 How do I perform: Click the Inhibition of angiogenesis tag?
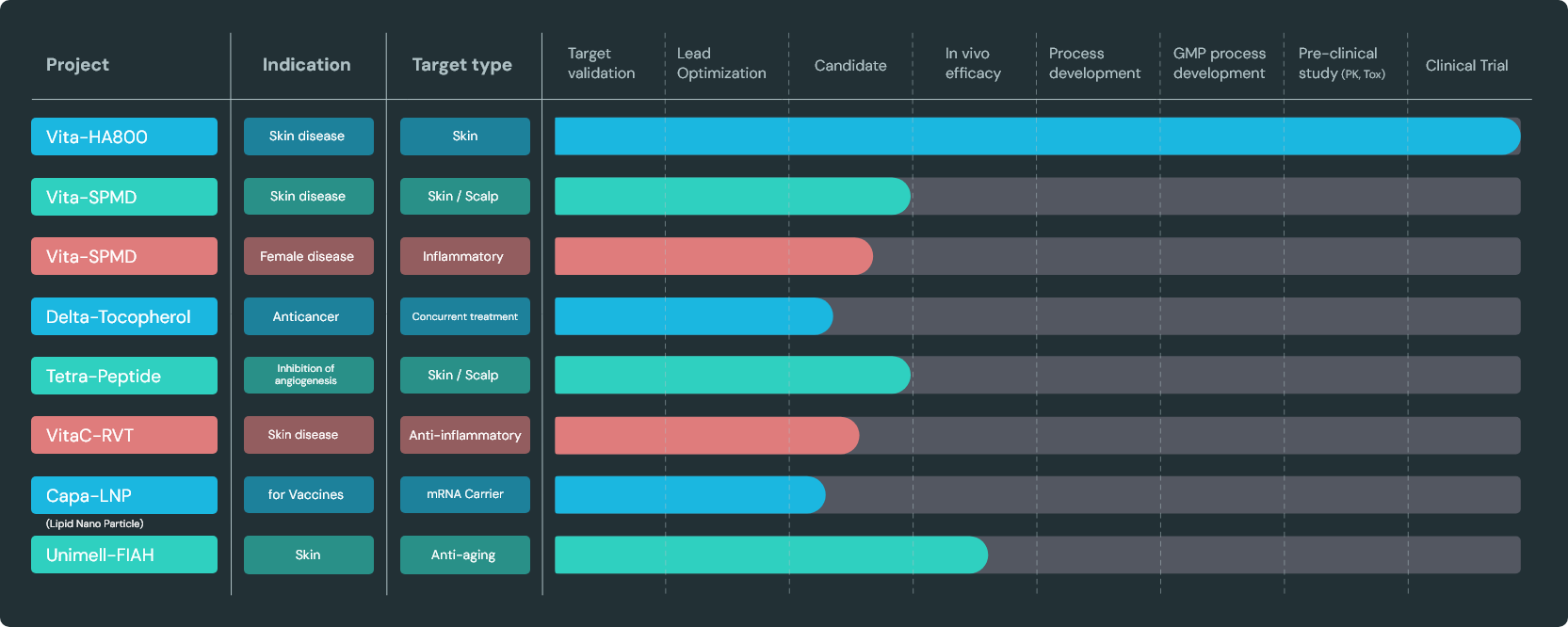(308, 375)
